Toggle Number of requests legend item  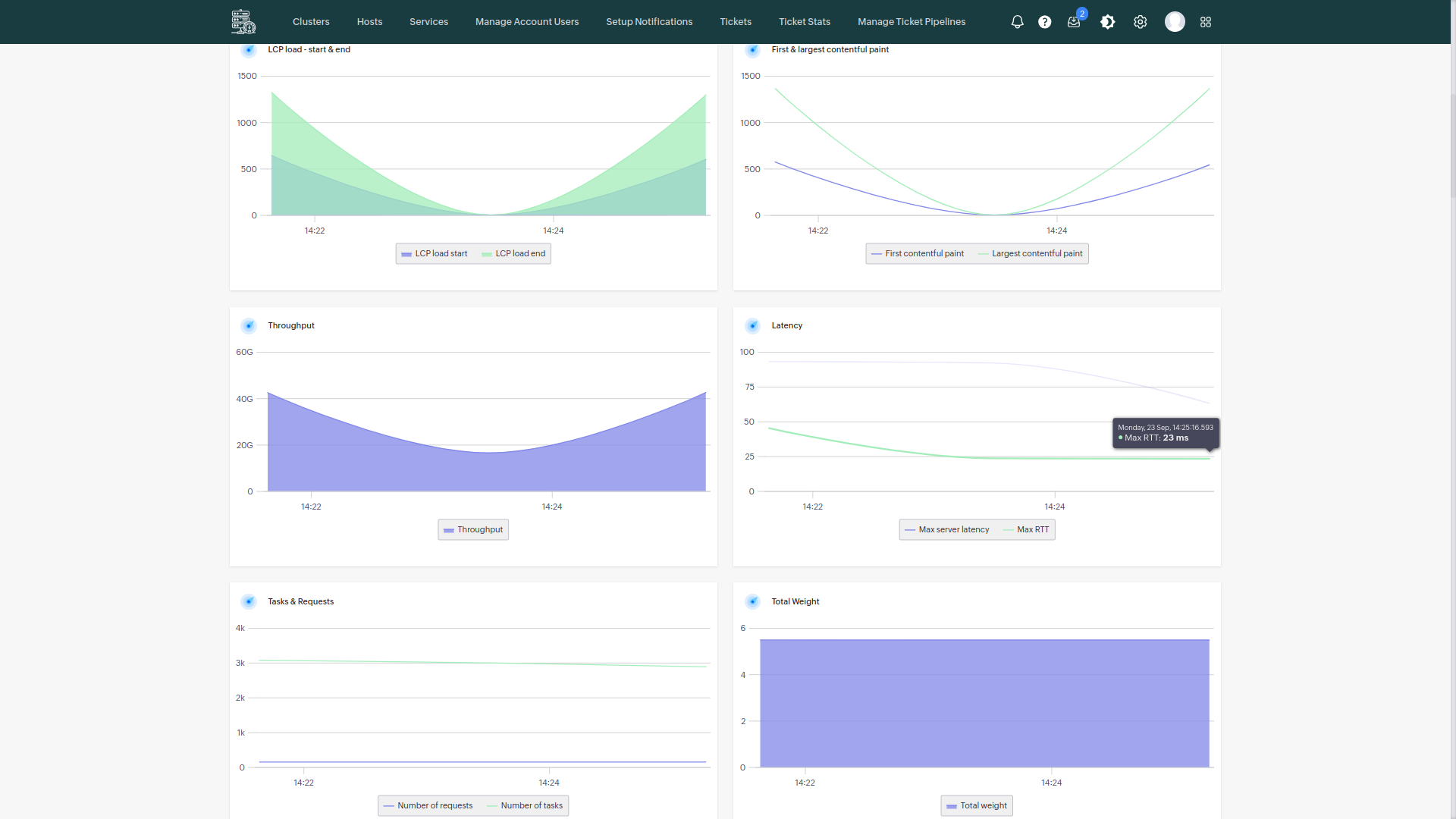click(428, 806)
